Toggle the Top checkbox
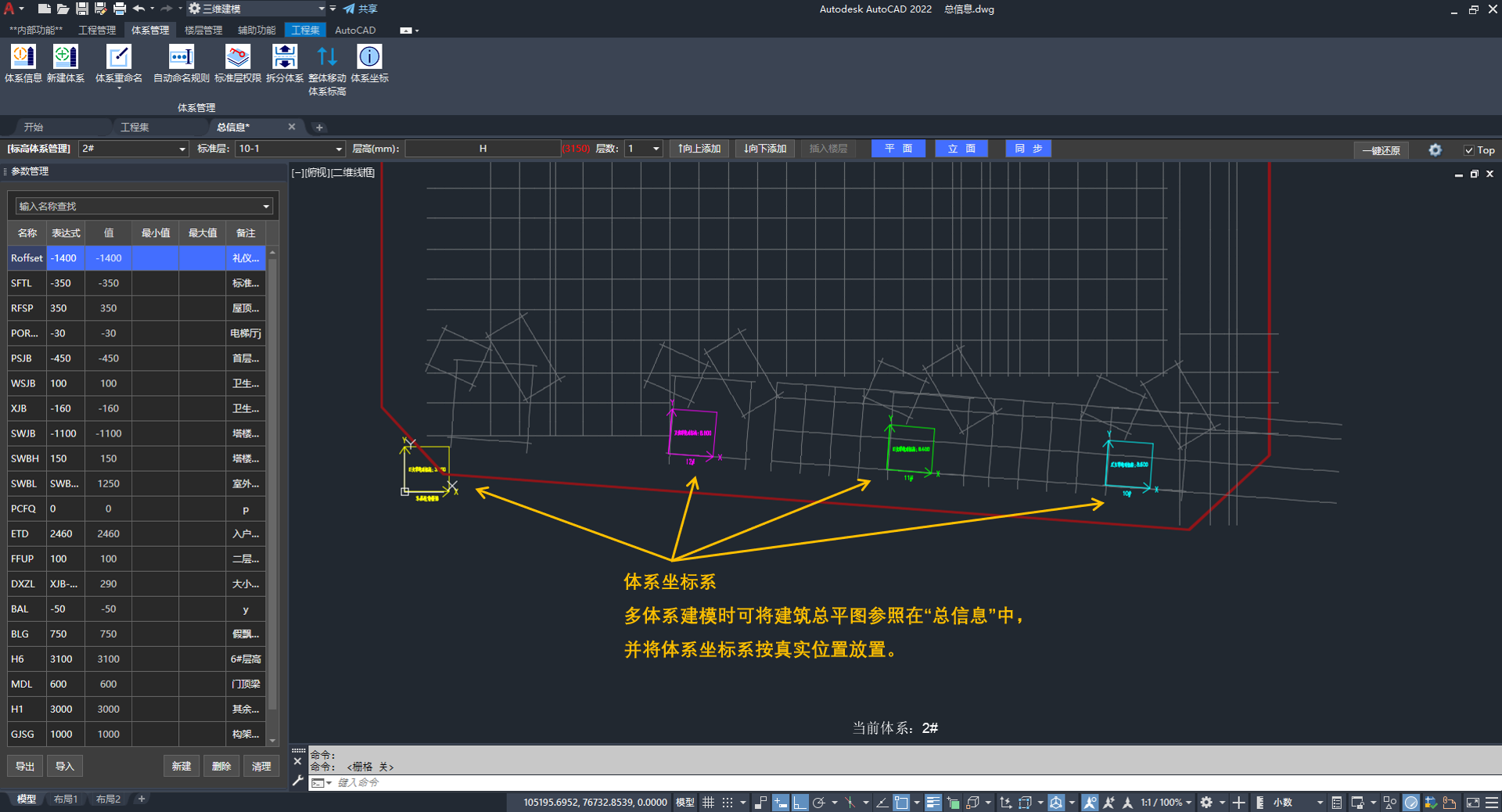The height and width of the screenshot is (812, 1502). 1469,150
